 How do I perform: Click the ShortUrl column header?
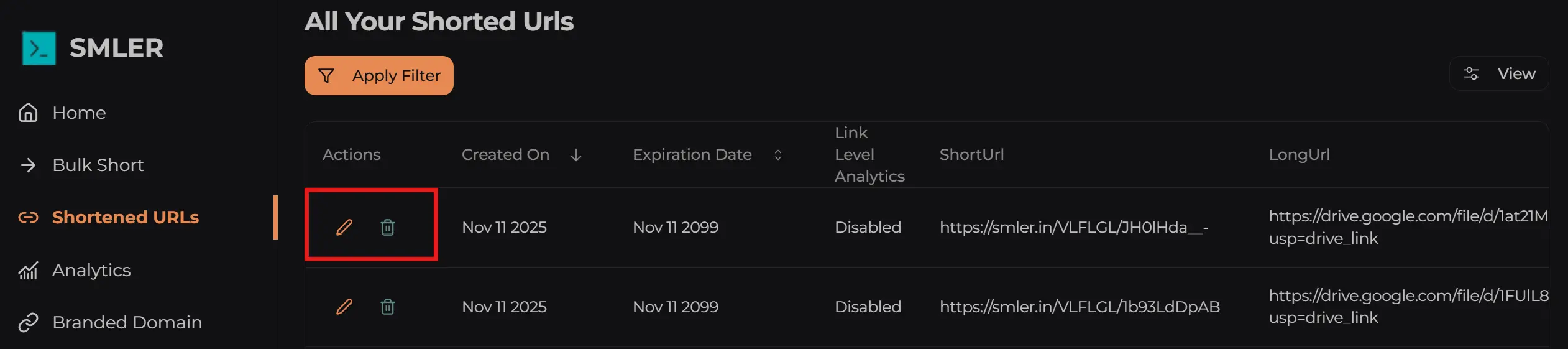pos(971,155)
